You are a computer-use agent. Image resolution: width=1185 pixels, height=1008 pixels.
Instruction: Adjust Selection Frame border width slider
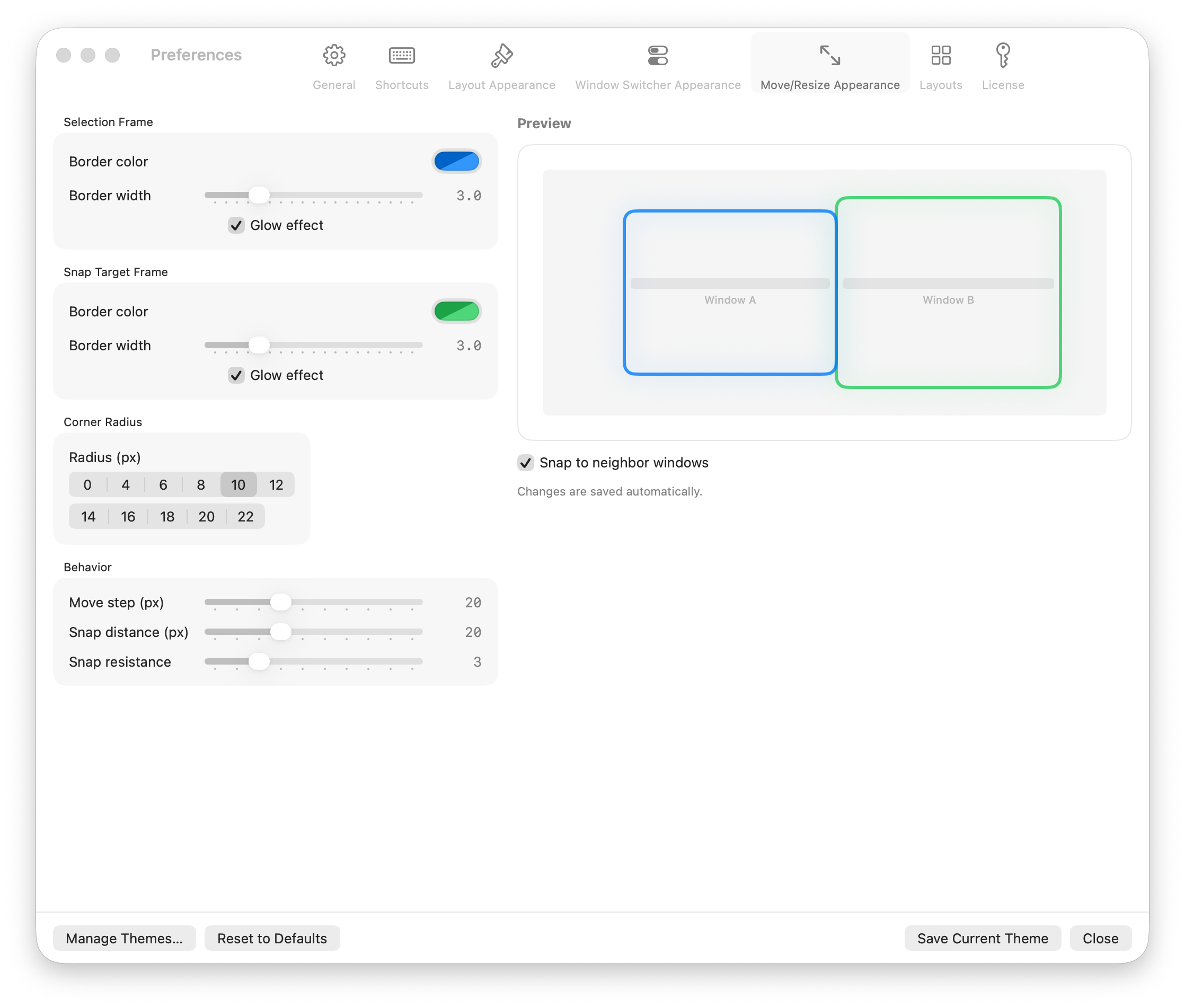[x=313, y=196]
